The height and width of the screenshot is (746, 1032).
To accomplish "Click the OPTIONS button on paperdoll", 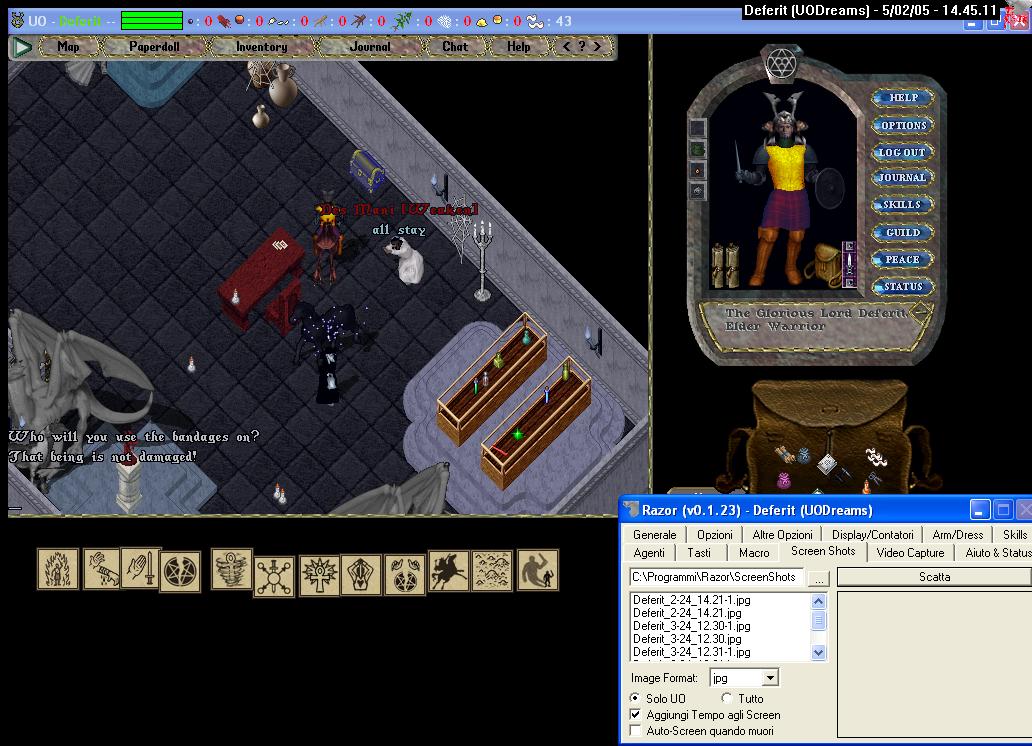I will point(903,125).
